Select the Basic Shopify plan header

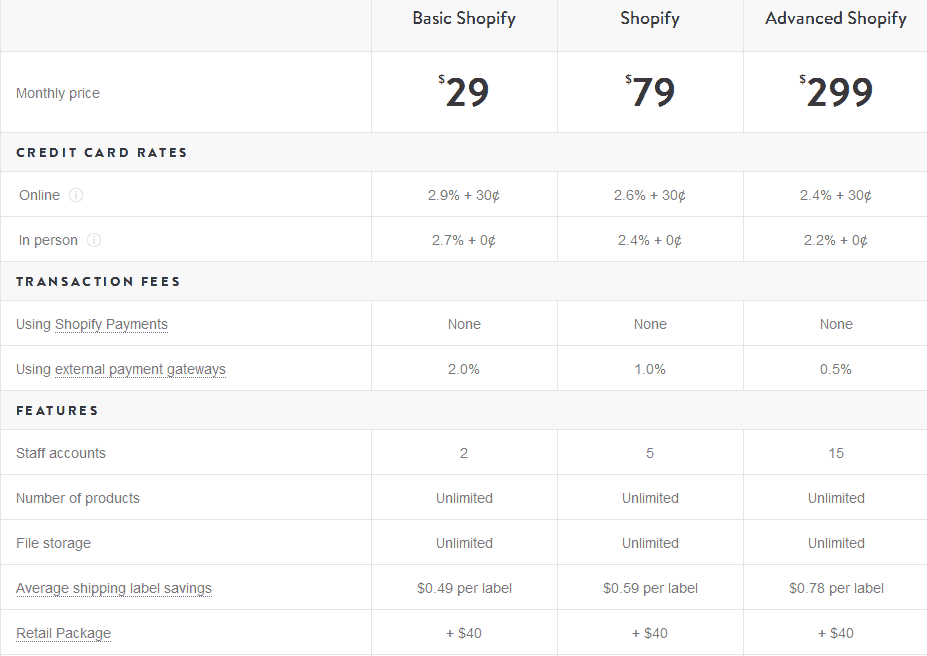(x=464, y=19)
